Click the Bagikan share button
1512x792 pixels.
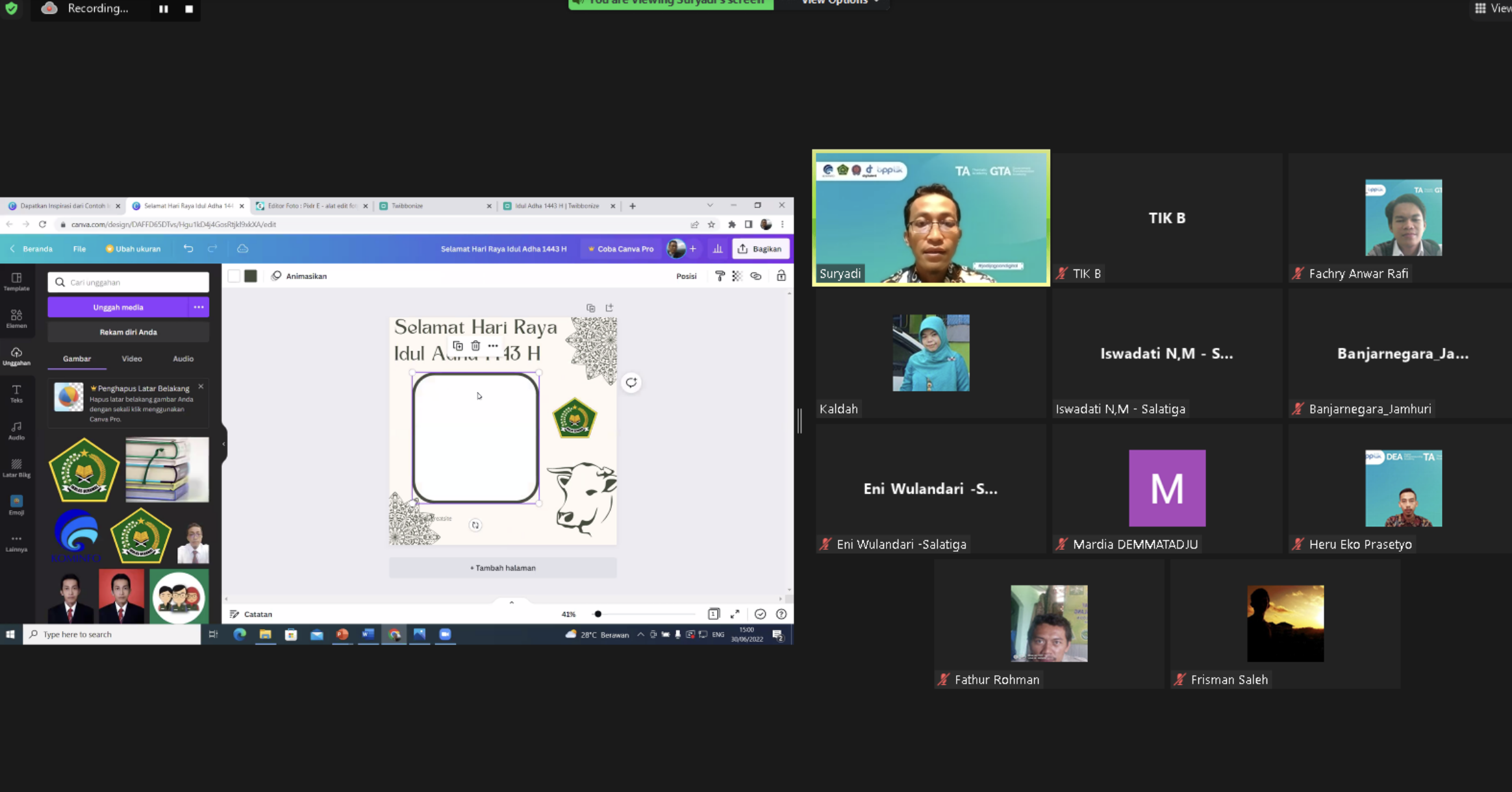pos(761,249)
